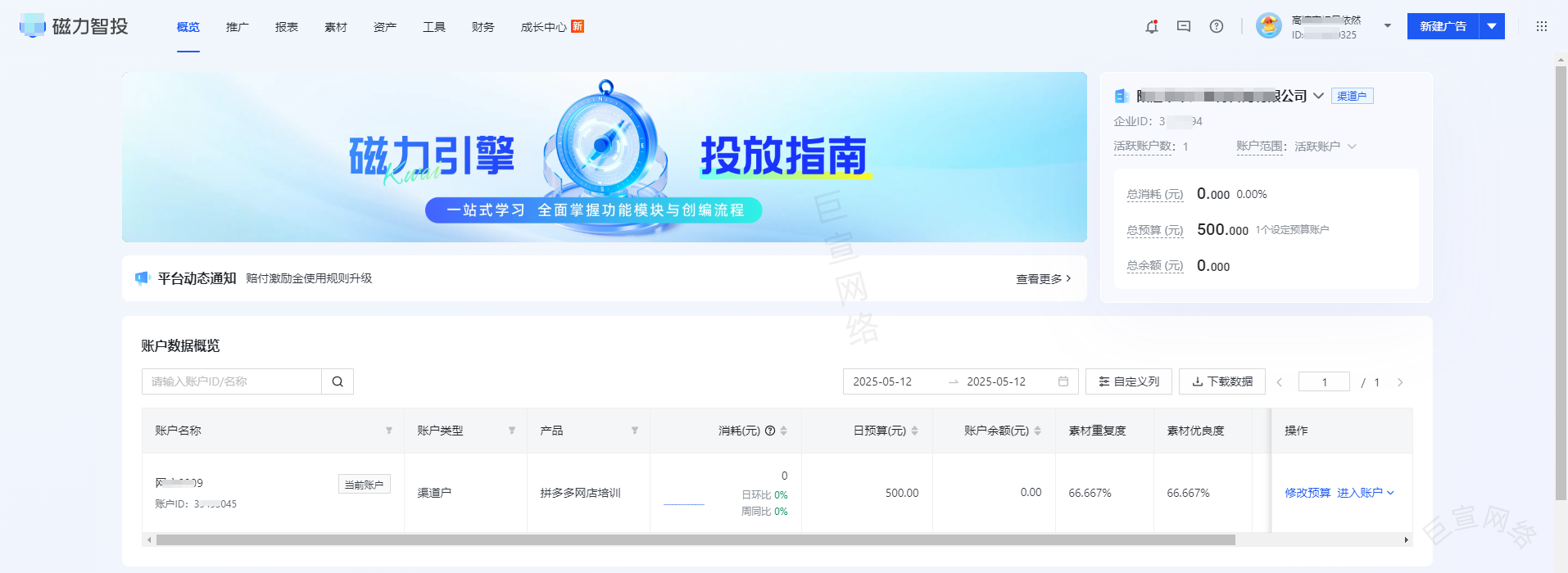Click the 总余额 (元) label
Screen dimensions: 1568x573
(1155, 266)
